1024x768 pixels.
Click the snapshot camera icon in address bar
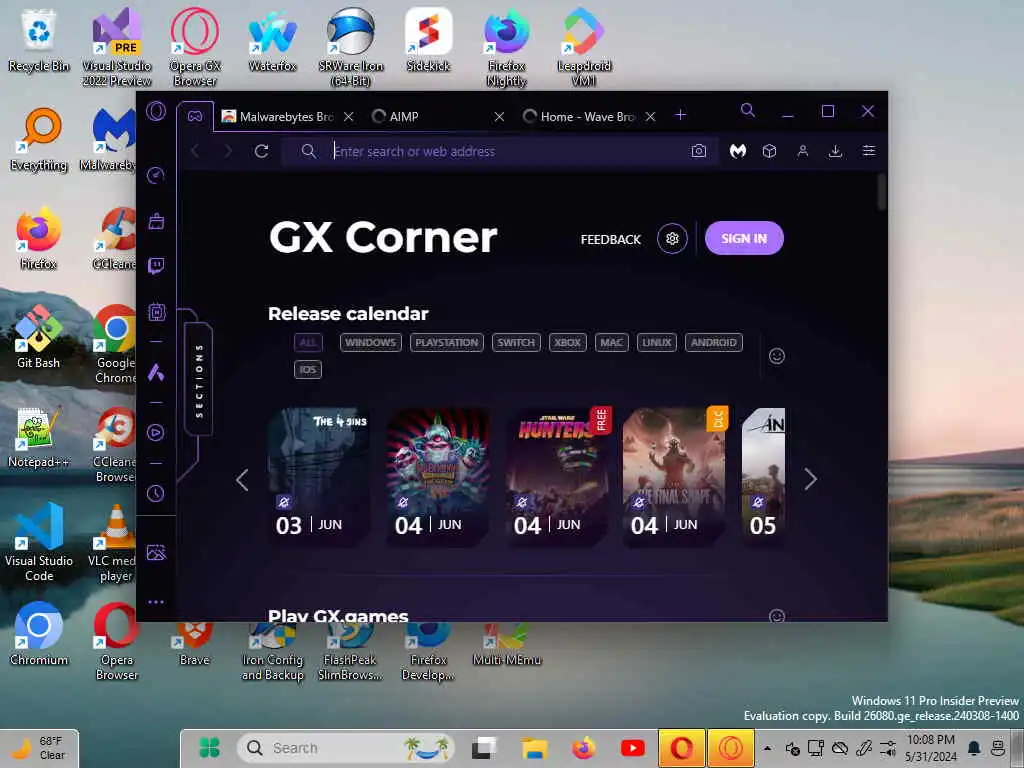[x=699, y=152]
